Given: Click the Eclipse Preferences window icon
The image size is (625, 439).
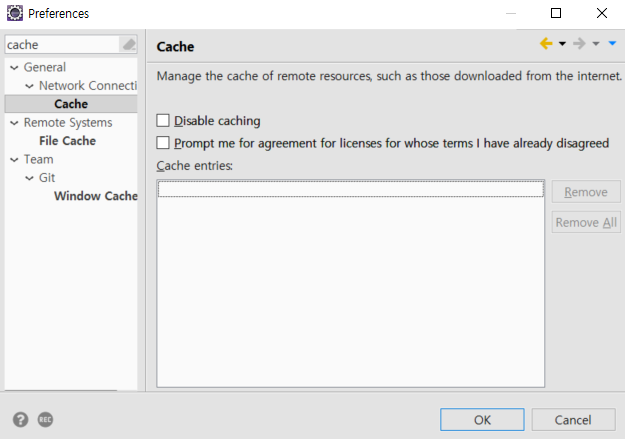Looking at the screenshot, I should pos(15,13).
